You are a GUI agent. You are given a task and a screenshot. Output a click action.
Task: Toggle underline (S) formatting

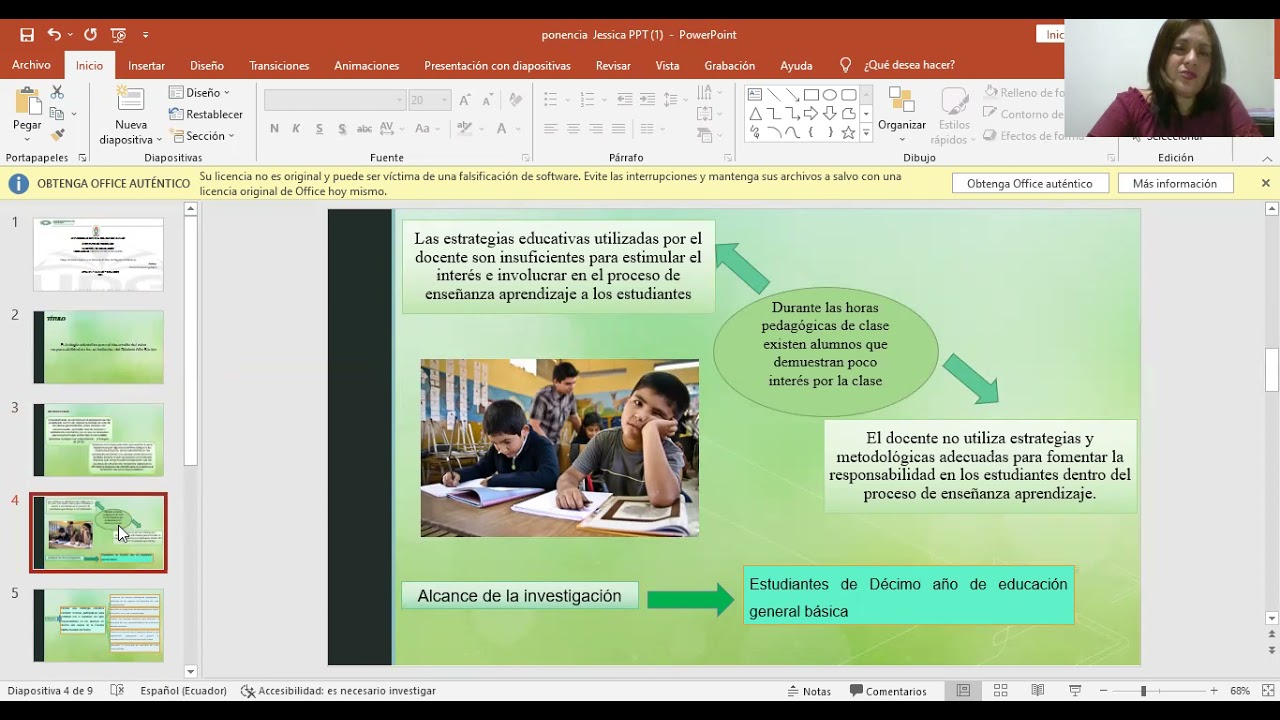point(319,129)
